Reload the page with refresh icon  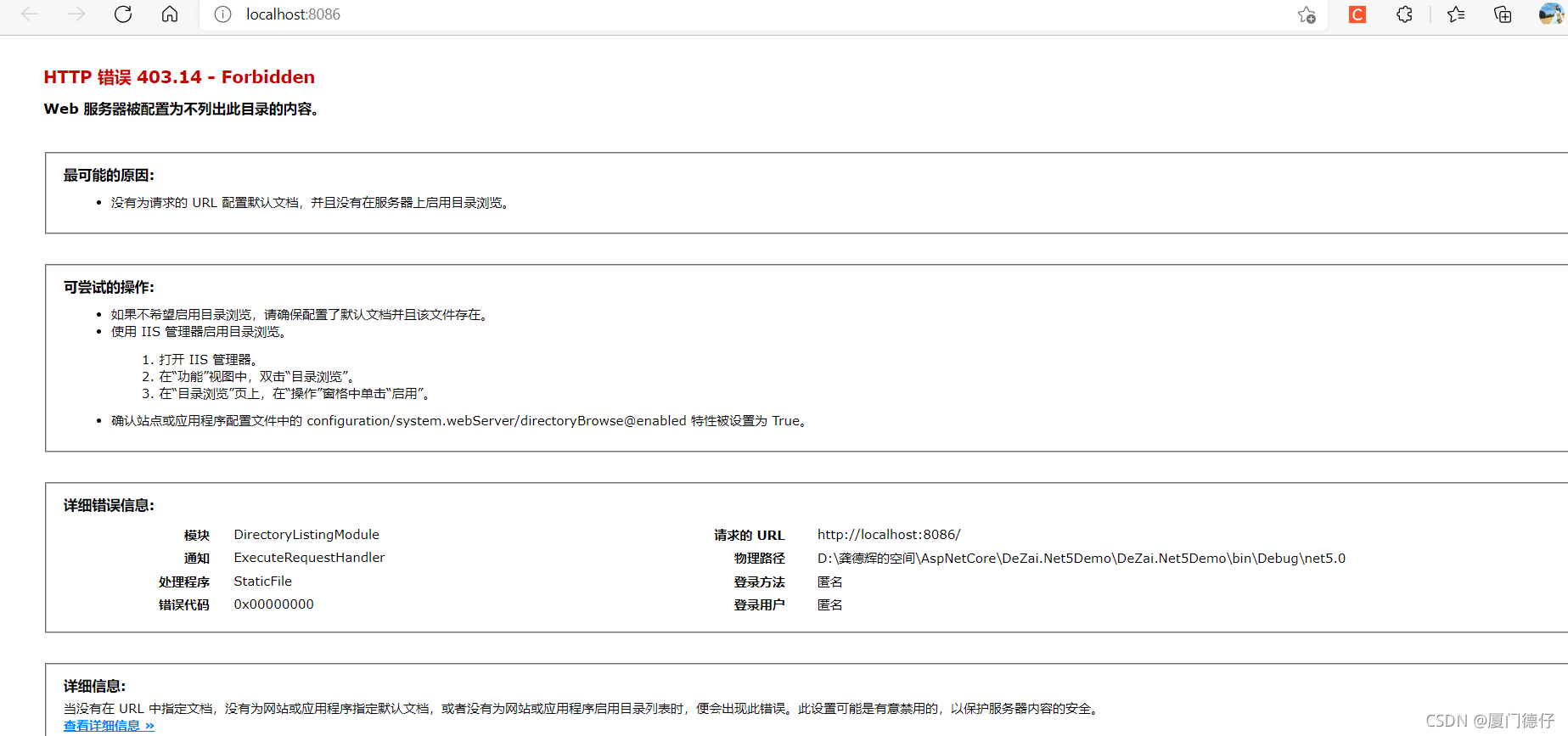coord(123,14)
